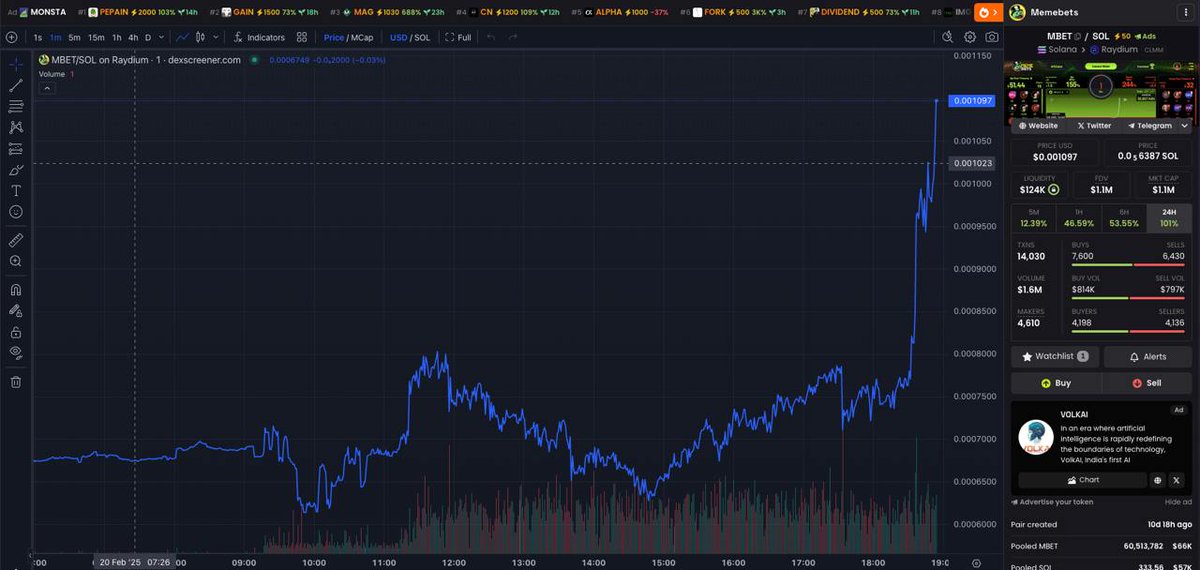Toggle magnet mode for drawings
Screen dimensions: 1200x570
point(16,289)
